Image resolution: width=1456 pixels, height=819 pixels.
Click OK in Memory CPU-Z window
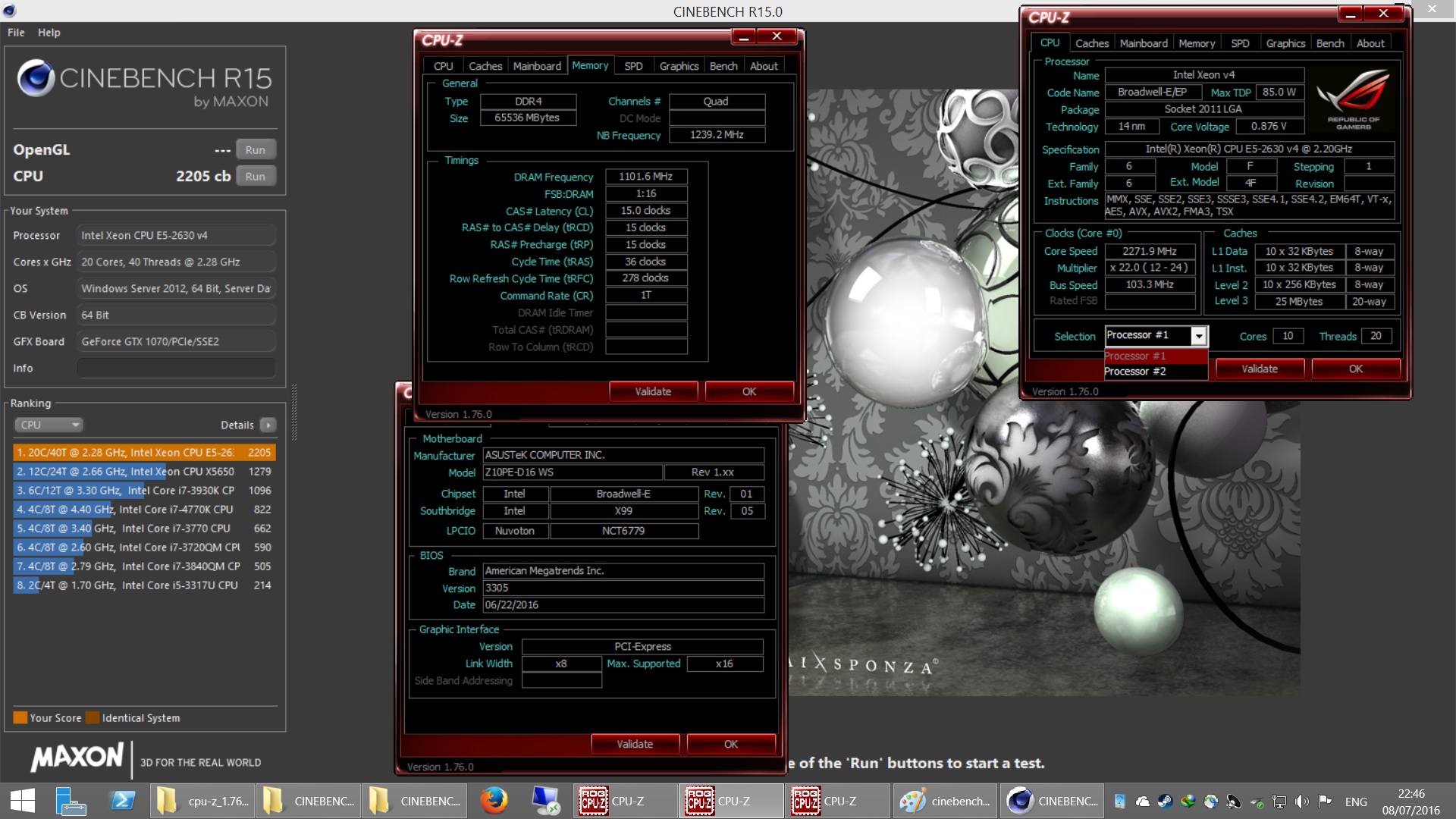[749, 391]
